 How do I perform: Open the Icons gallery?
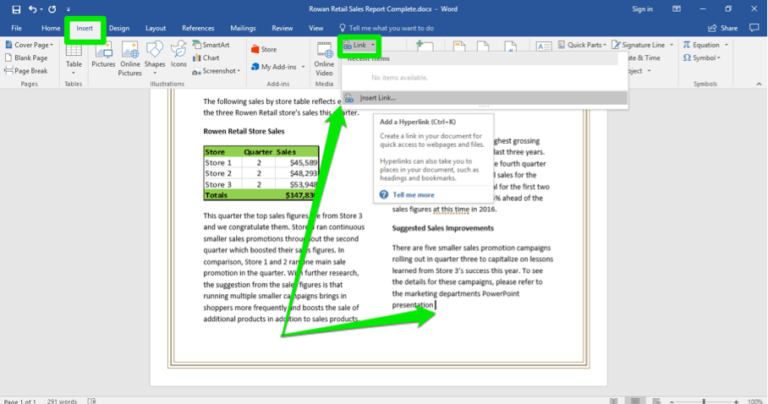[x=178, y=54]
